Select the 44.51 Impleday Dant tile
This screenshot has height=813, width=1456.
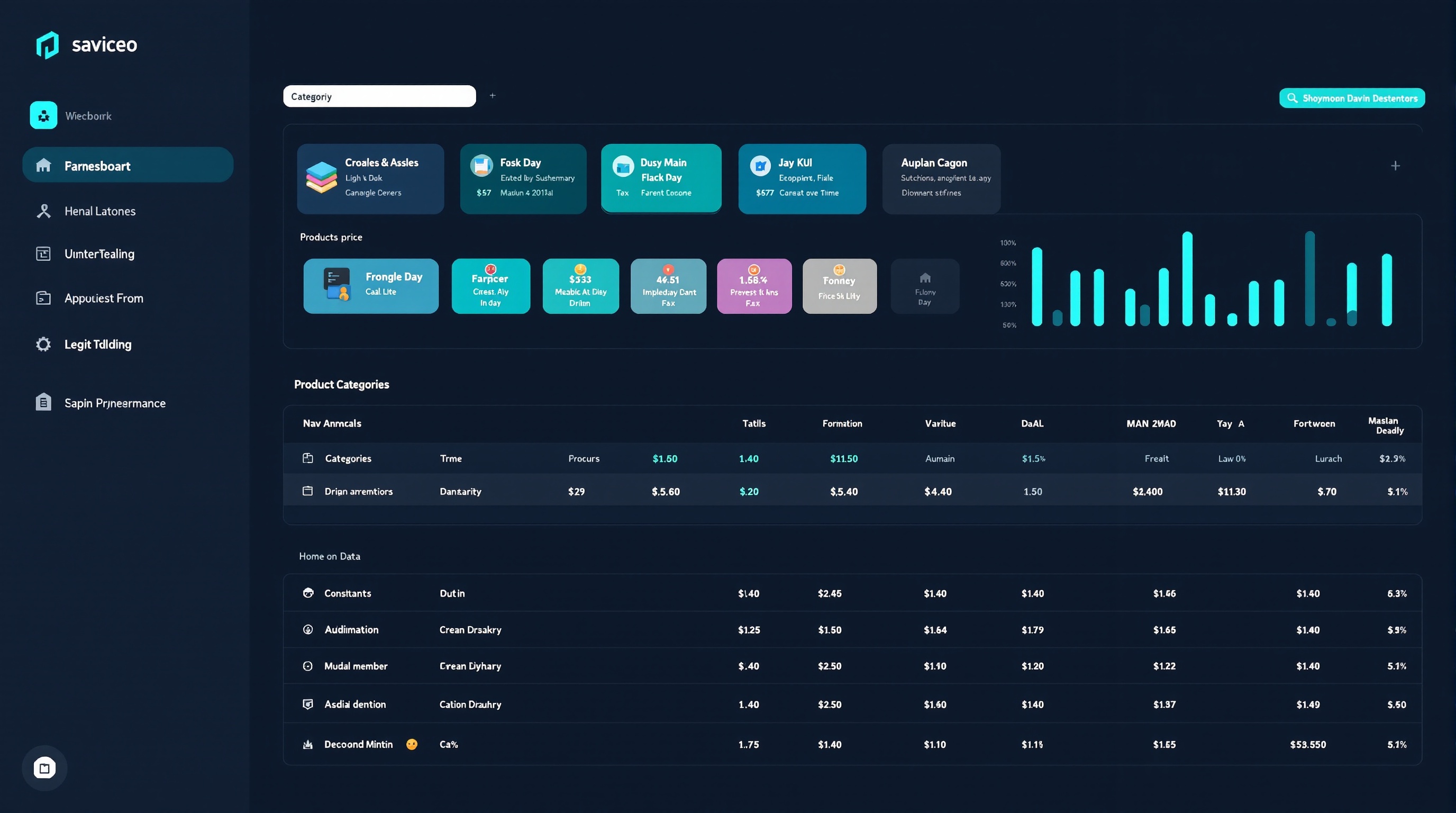click(669, 286)
